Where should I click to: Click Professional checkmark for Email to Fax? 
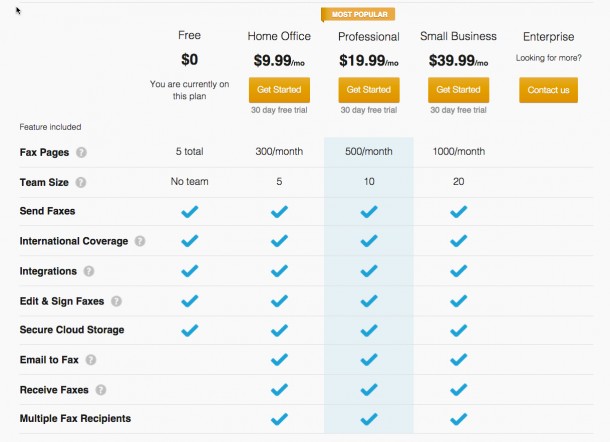point(368,360)
